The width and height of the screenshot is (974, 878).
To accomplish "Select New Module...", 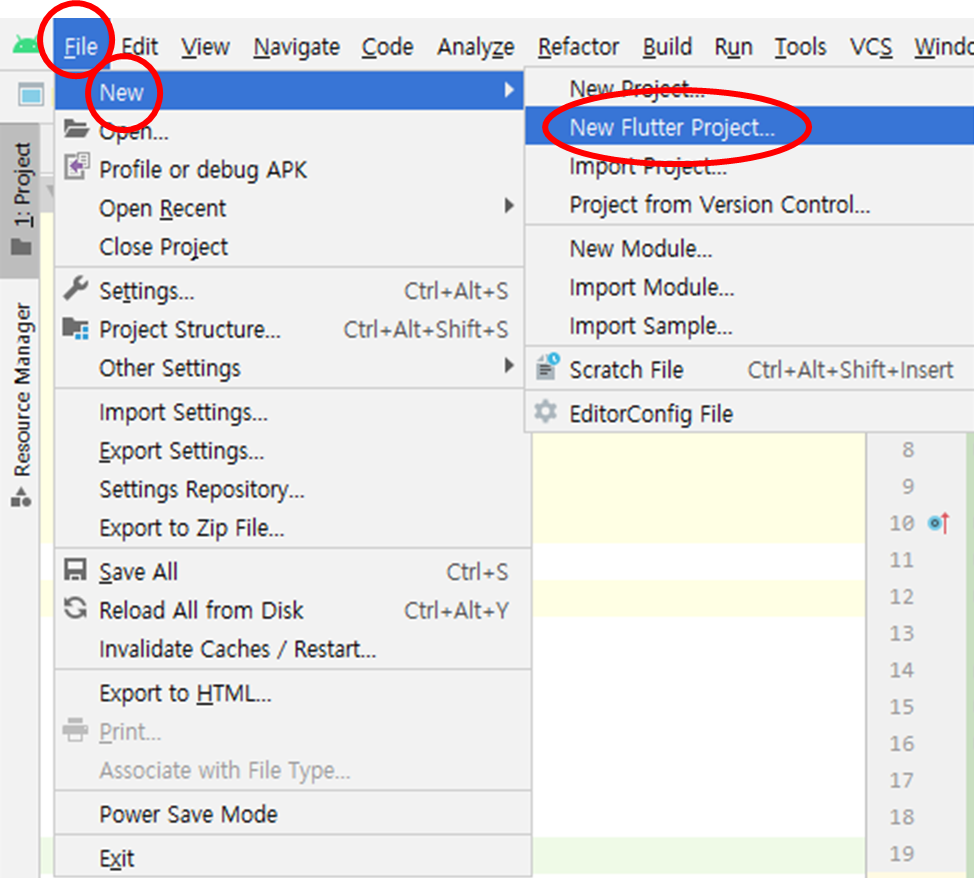I will coord(750,248).
